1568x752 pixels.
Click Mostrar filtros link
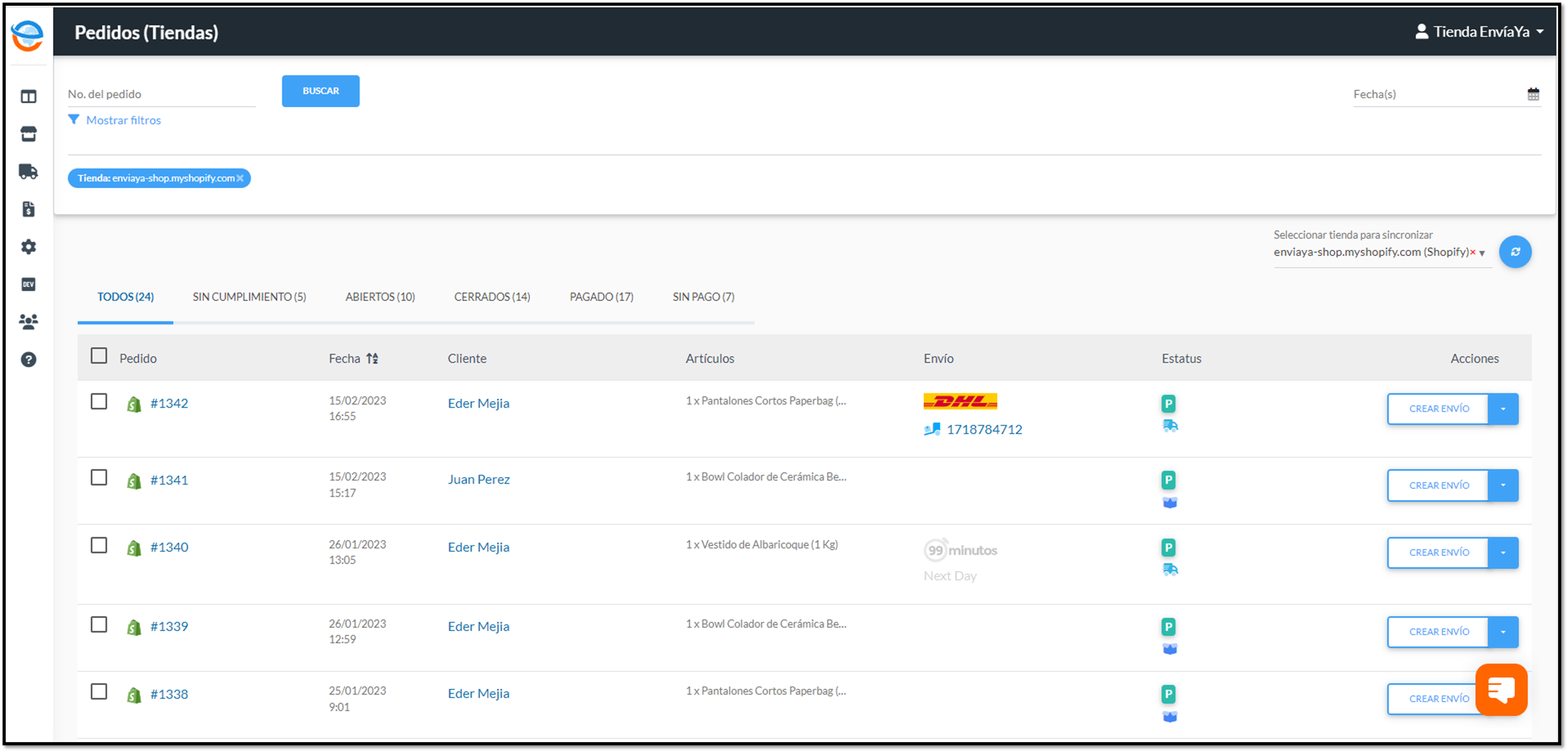click(x=123, y=120)
